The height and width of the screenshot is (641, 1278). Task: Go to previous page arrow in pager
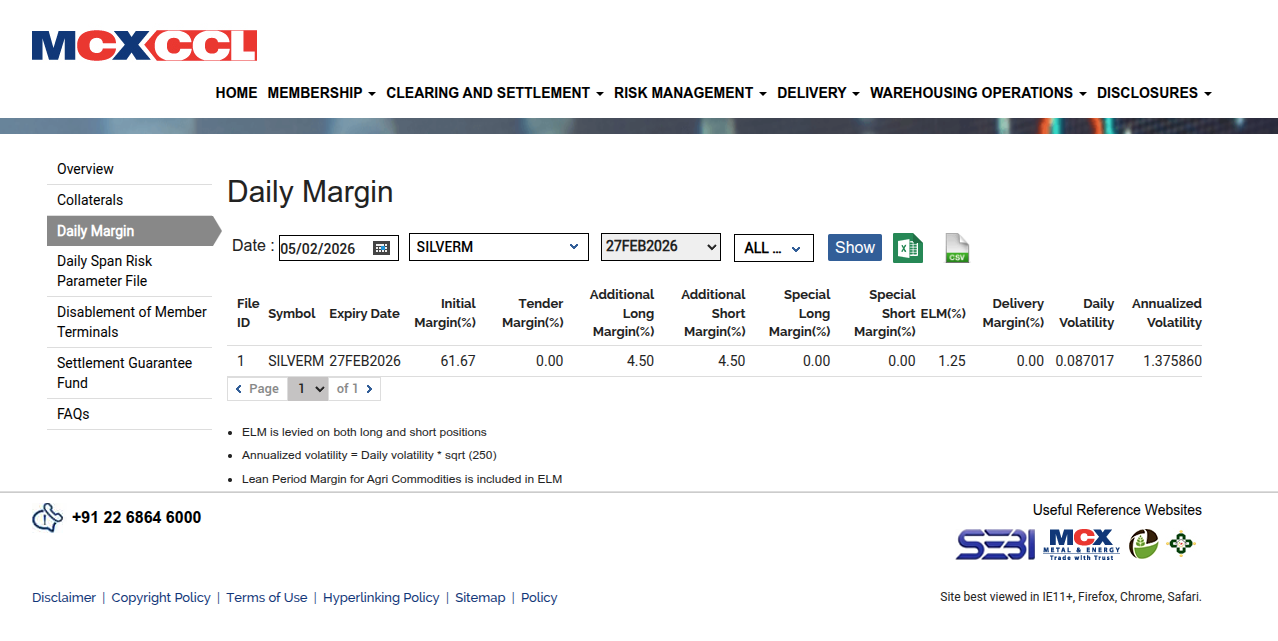tap(239, 389)
